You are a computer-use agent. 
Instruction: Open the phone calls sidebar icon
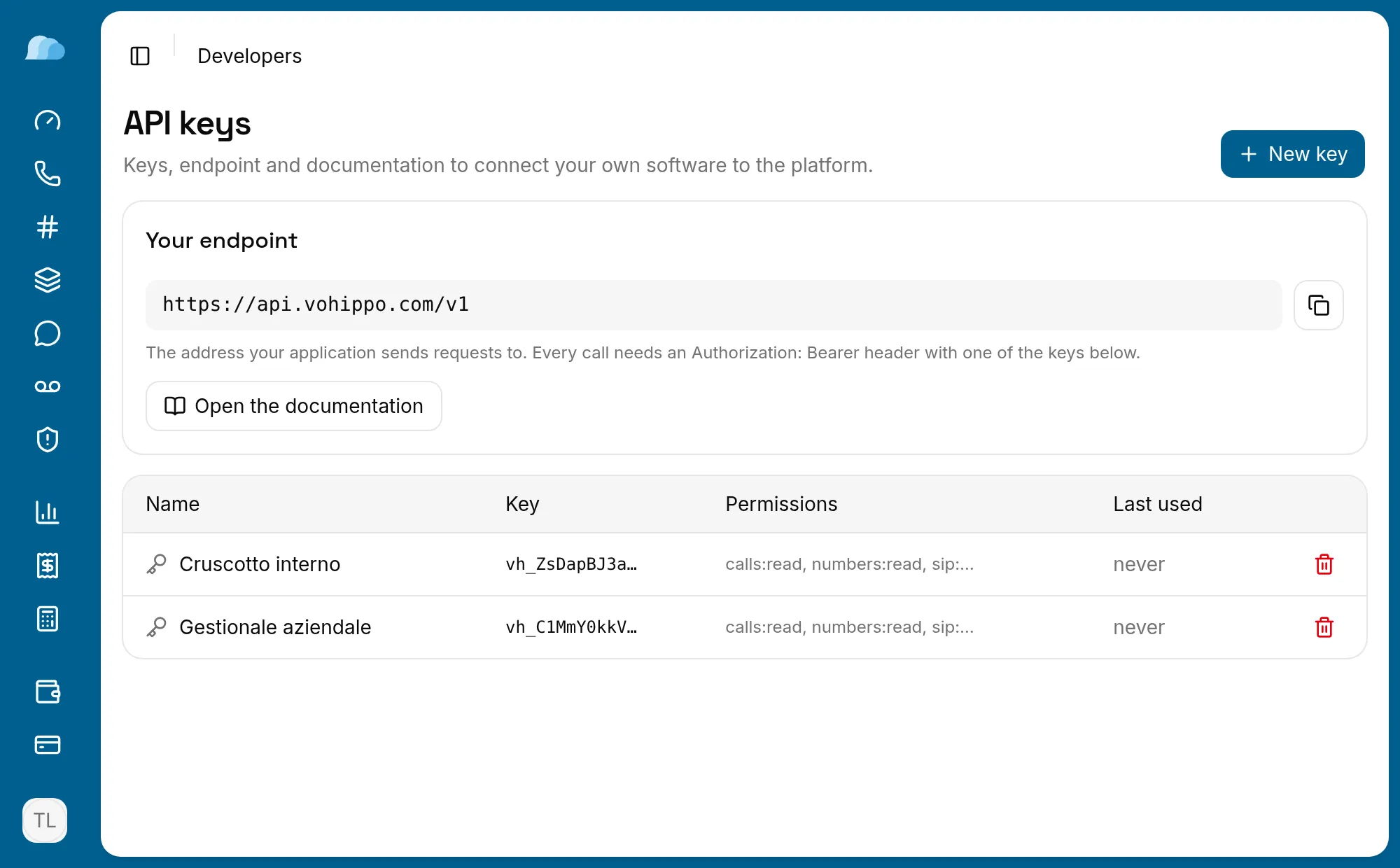pos(48,174)
